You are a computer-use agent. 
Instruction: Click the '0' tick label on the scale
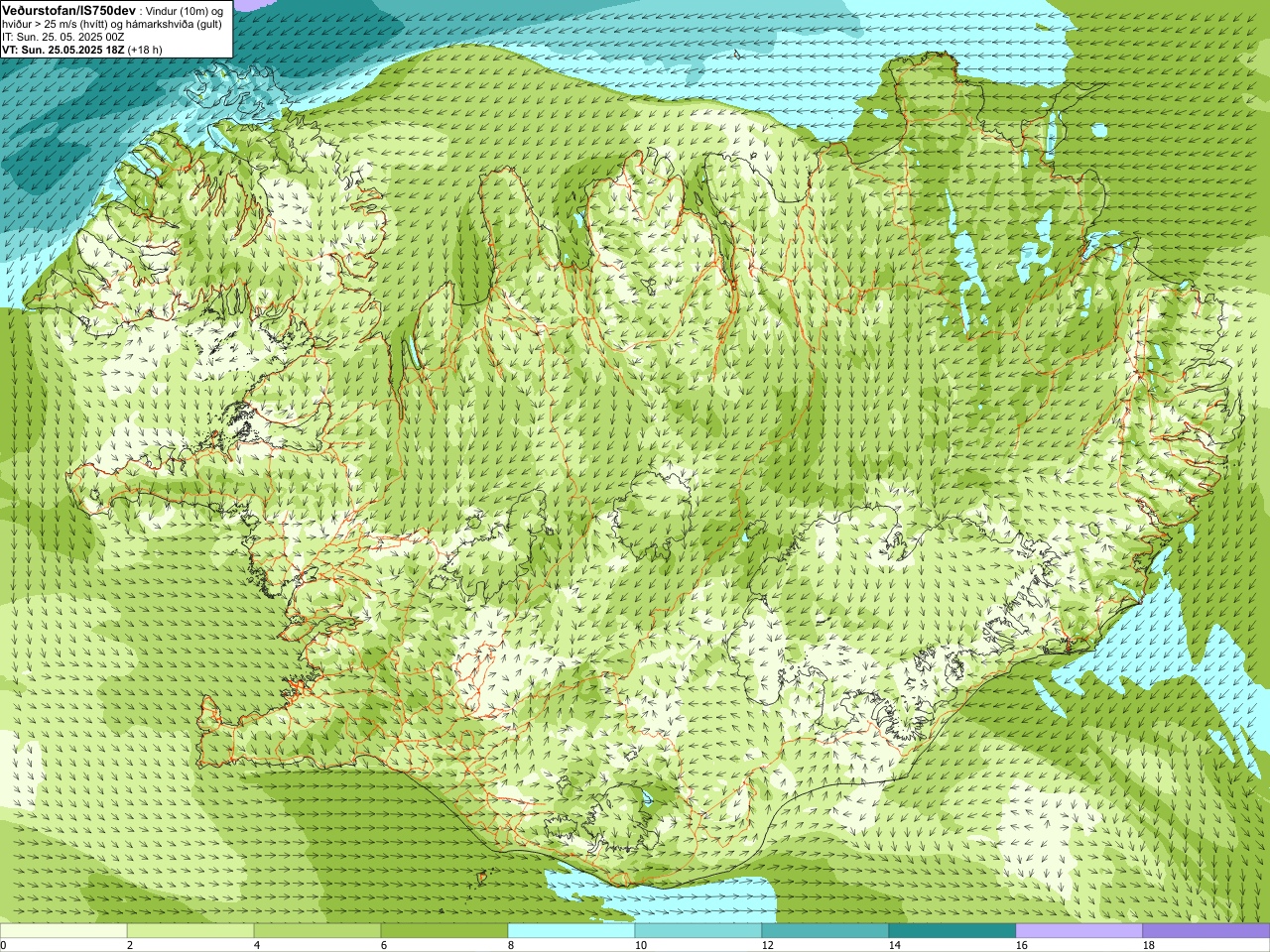click(x=3, y=945)
